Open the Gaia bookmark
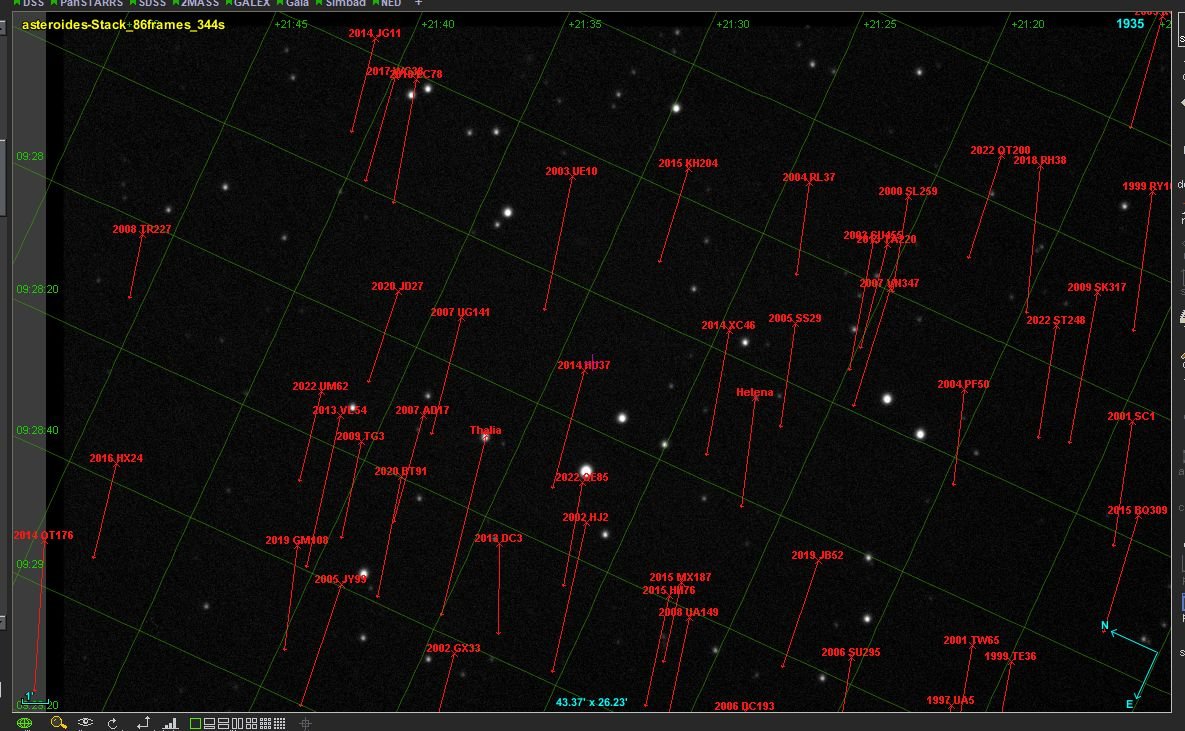This screenshot has height=731, width=1185. pos(292,3)
